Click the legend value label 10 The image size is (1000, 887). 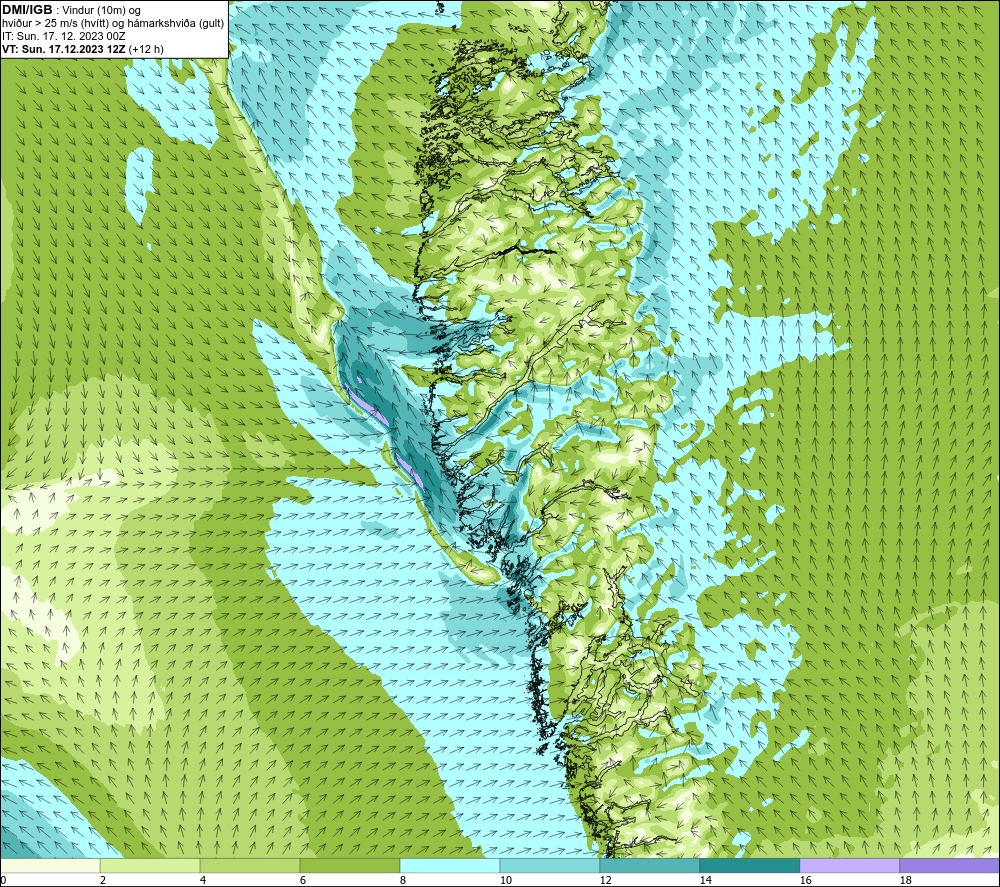505,880
